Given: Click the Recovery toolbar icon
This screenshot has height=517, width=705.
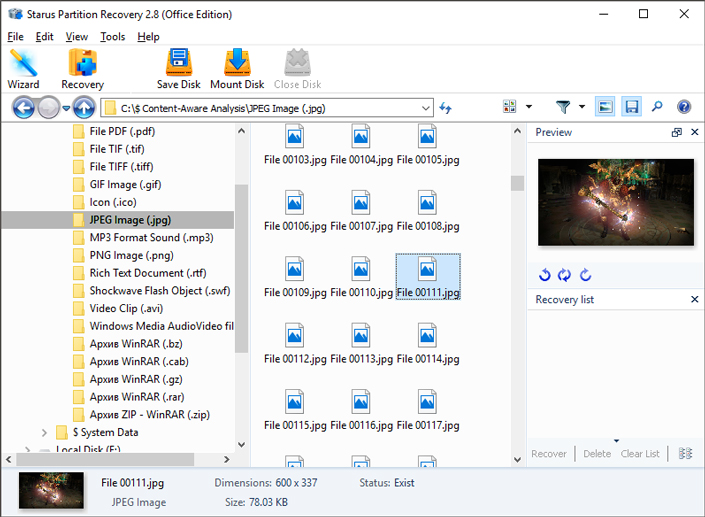Looking at the screenshot, I should (82, 69).
